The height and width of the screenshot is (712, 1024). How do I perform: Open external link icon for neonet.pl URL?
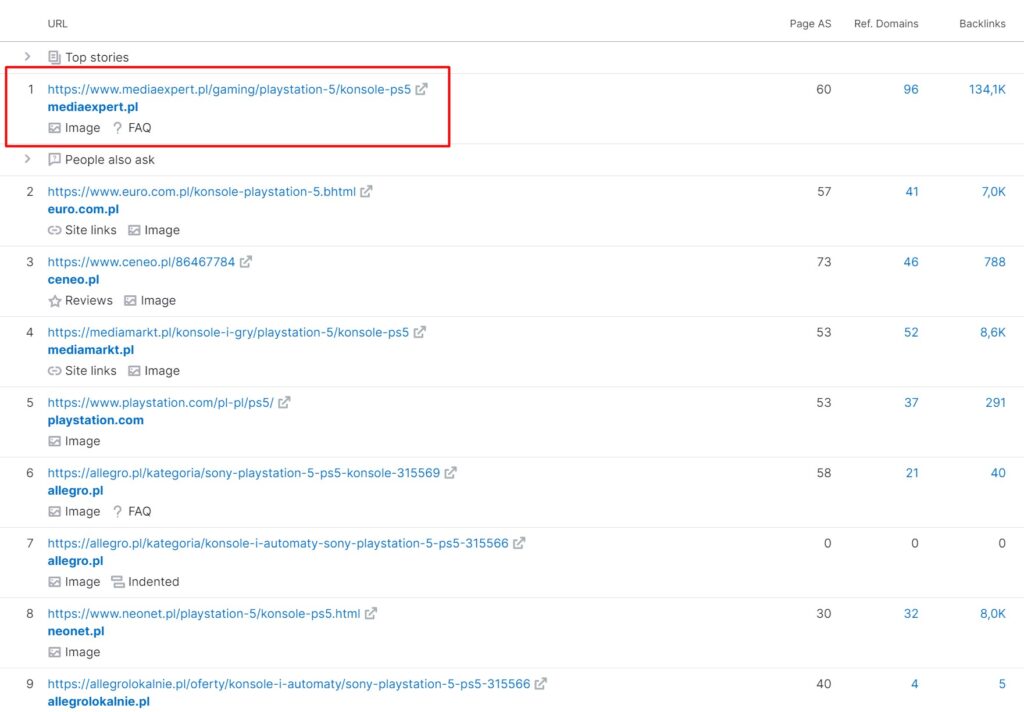[x=371, y=614]
